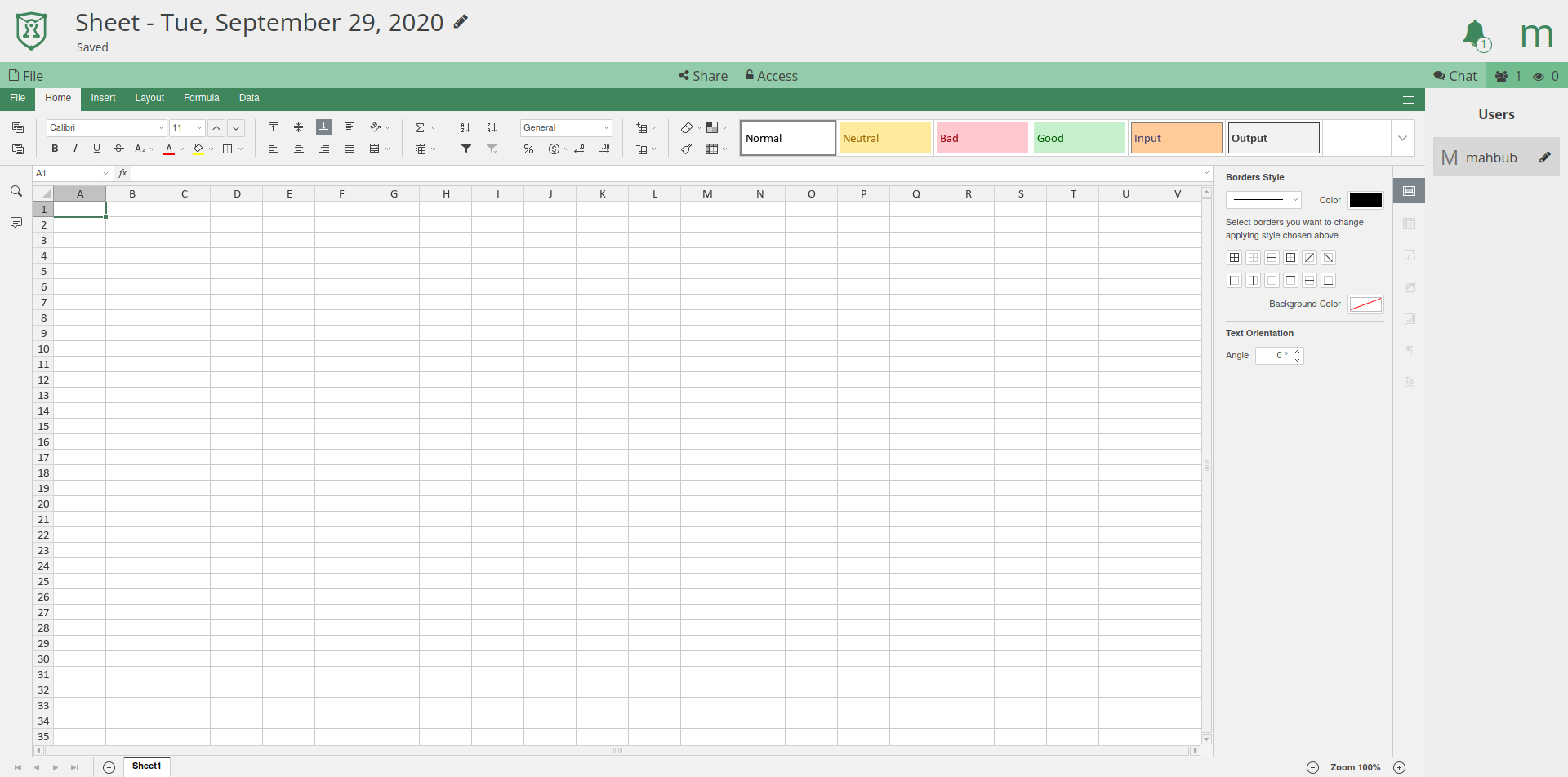Increment the font size with the up arrow
Viewport: 1568px width, 777px height.
point(216,128)
